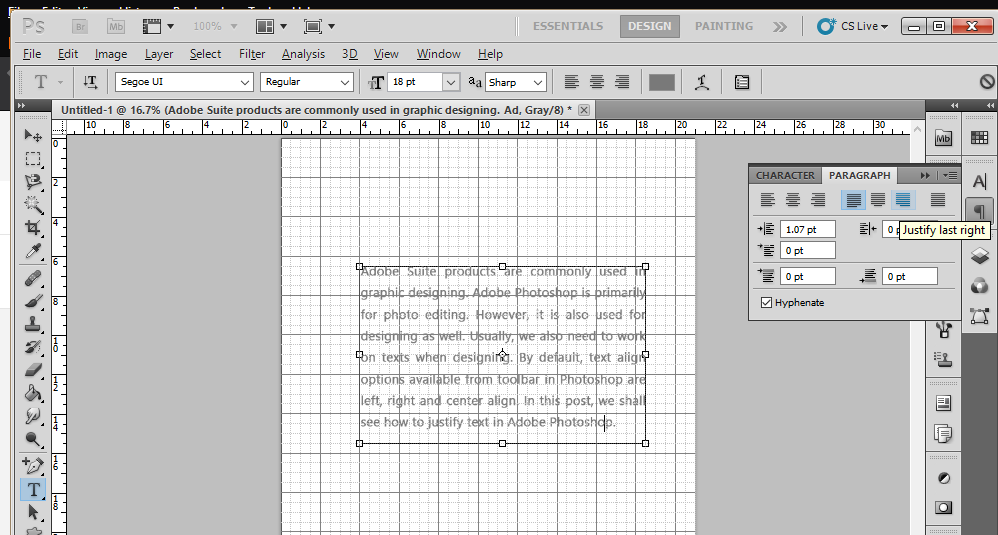The width and height of the screenshot is (998, 535).
Task: Select the Eraser tool
Action: pos(33,370)
